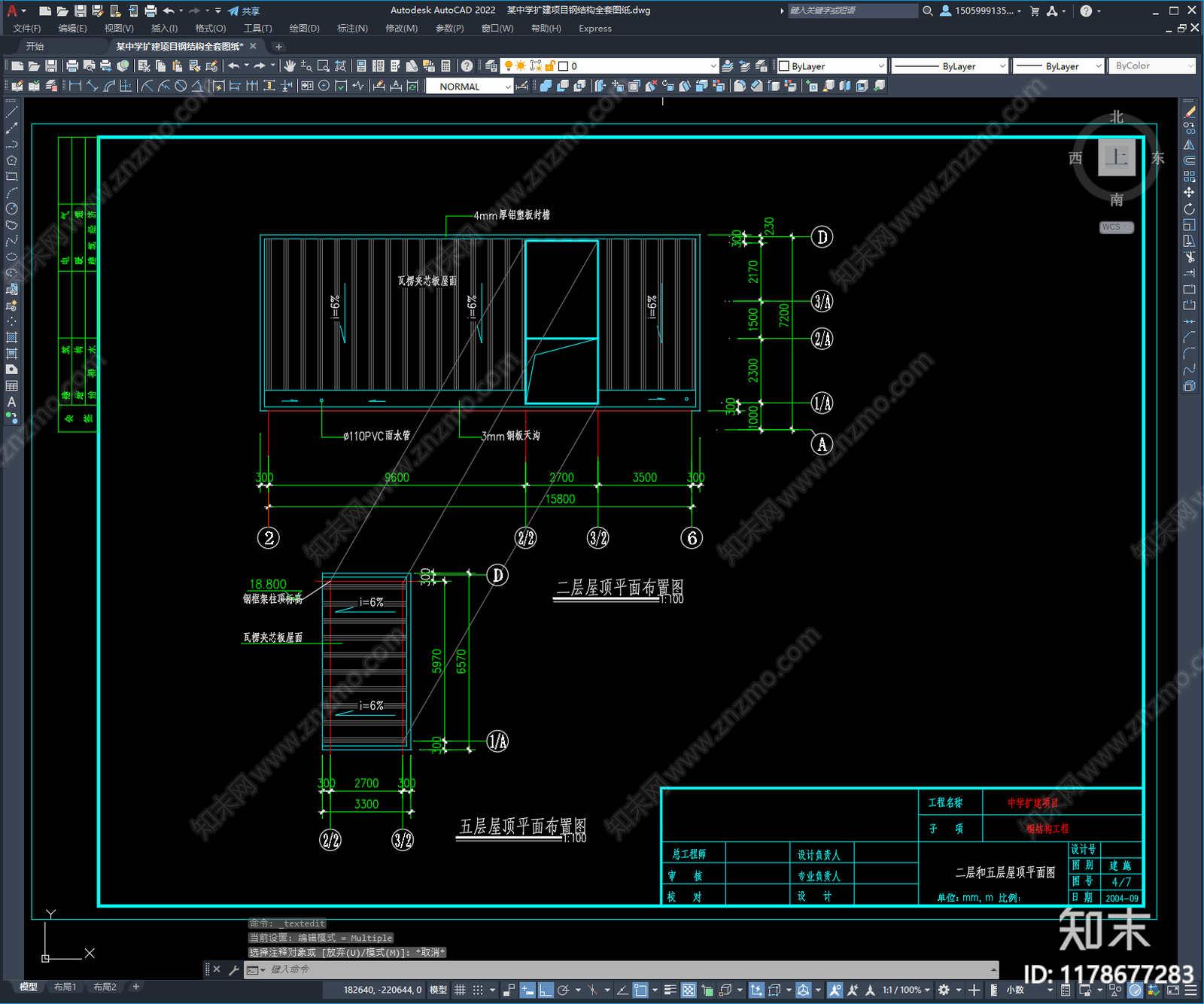1204x1004 pixels.
Task: Click the Save icon in quick access toolbar
Action: (80, 11)
